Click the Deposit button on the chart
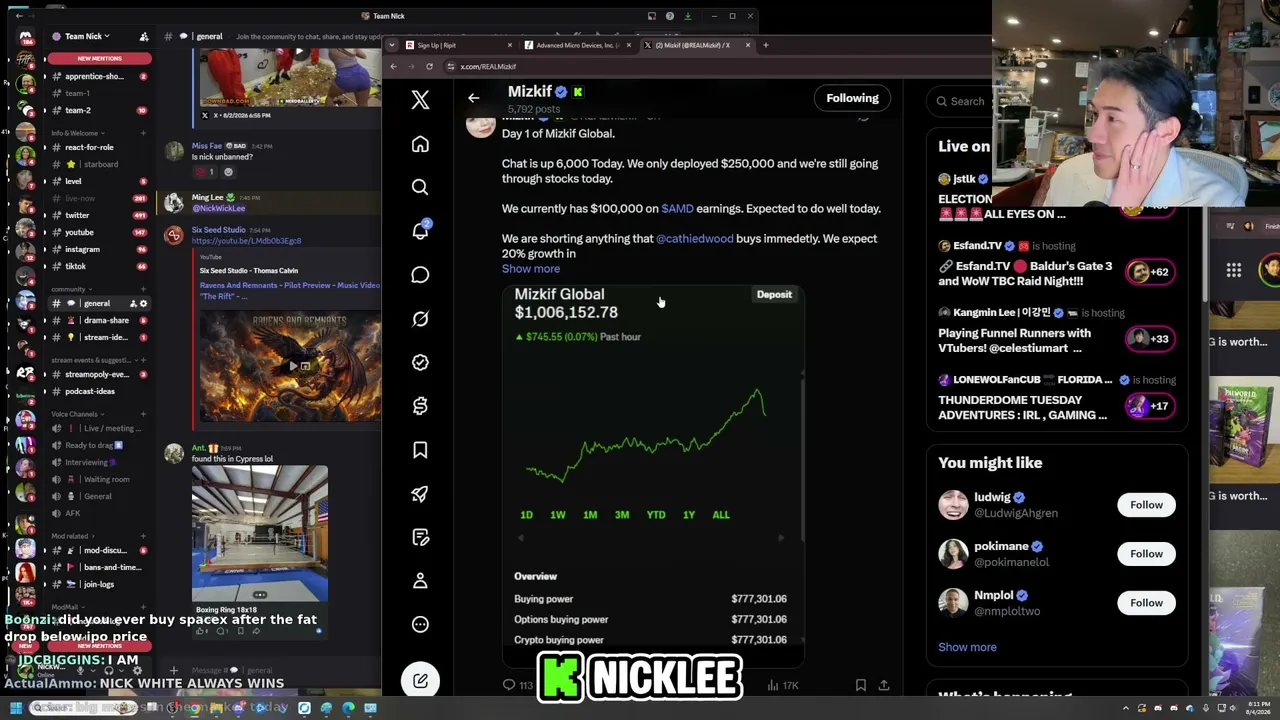Viewport: 1280px width, 720px height. tap(774, 295)
